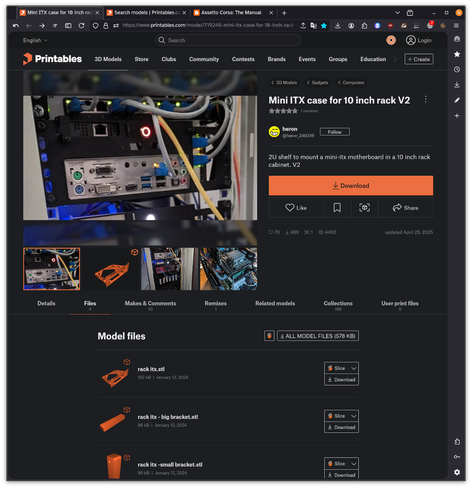The image size is (472, 488).
Task: Switch to the Details tab
Action: [x=46, y=303]
